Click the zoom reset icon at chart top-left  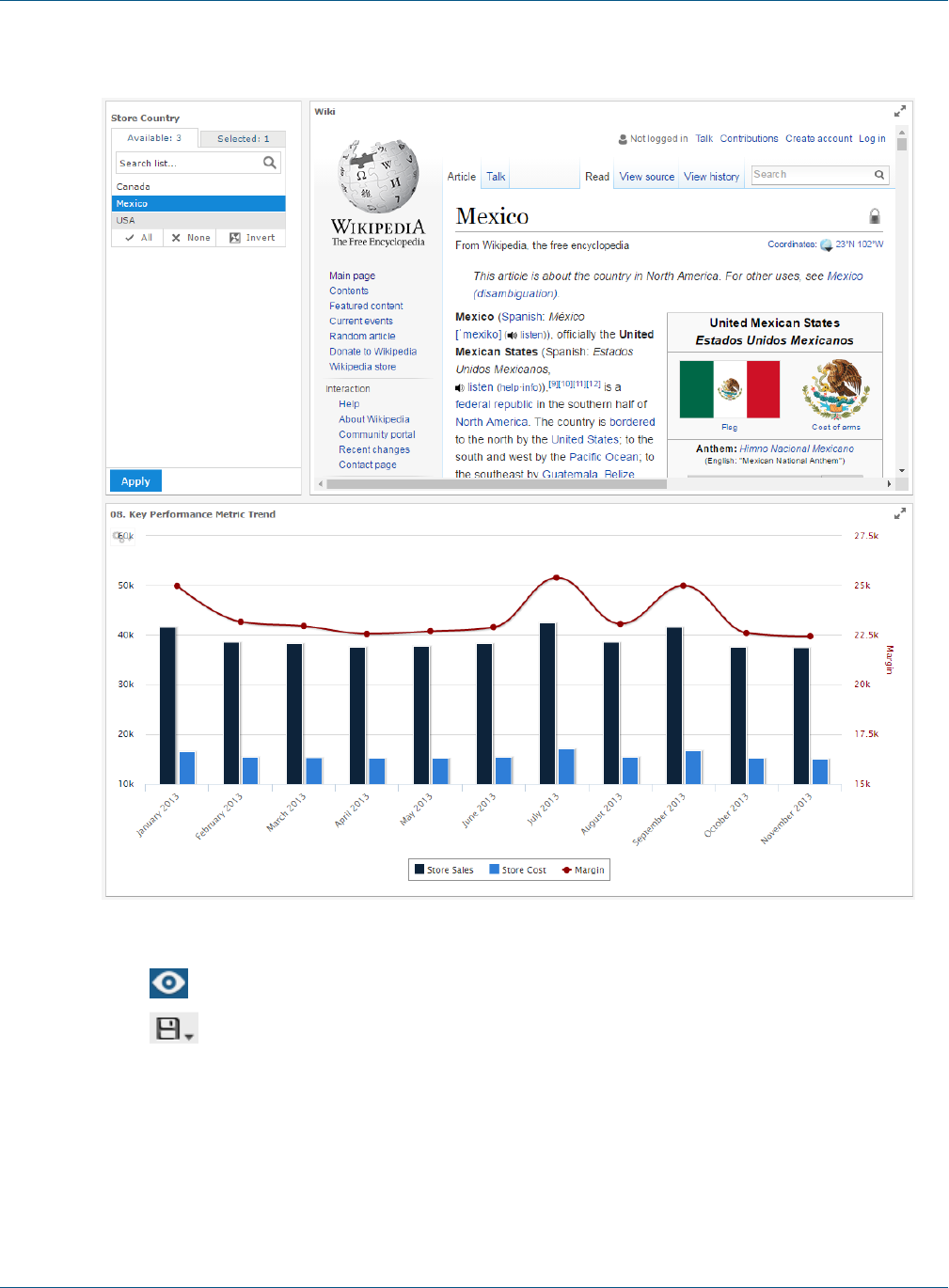coord(121,536)
